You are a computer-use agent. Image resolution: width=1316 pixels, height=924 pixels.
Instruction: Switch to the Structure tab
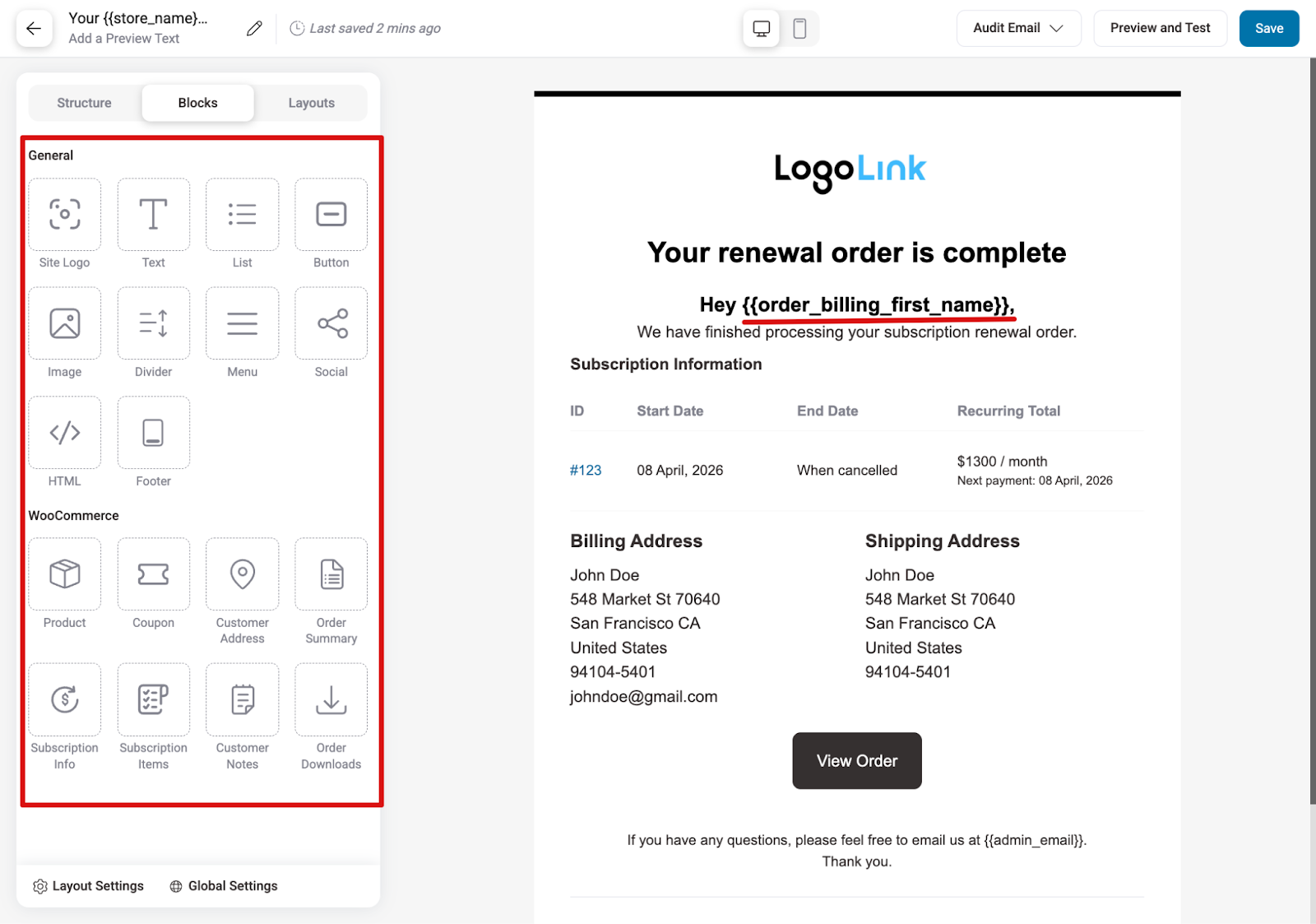click(x=83, y=102)
